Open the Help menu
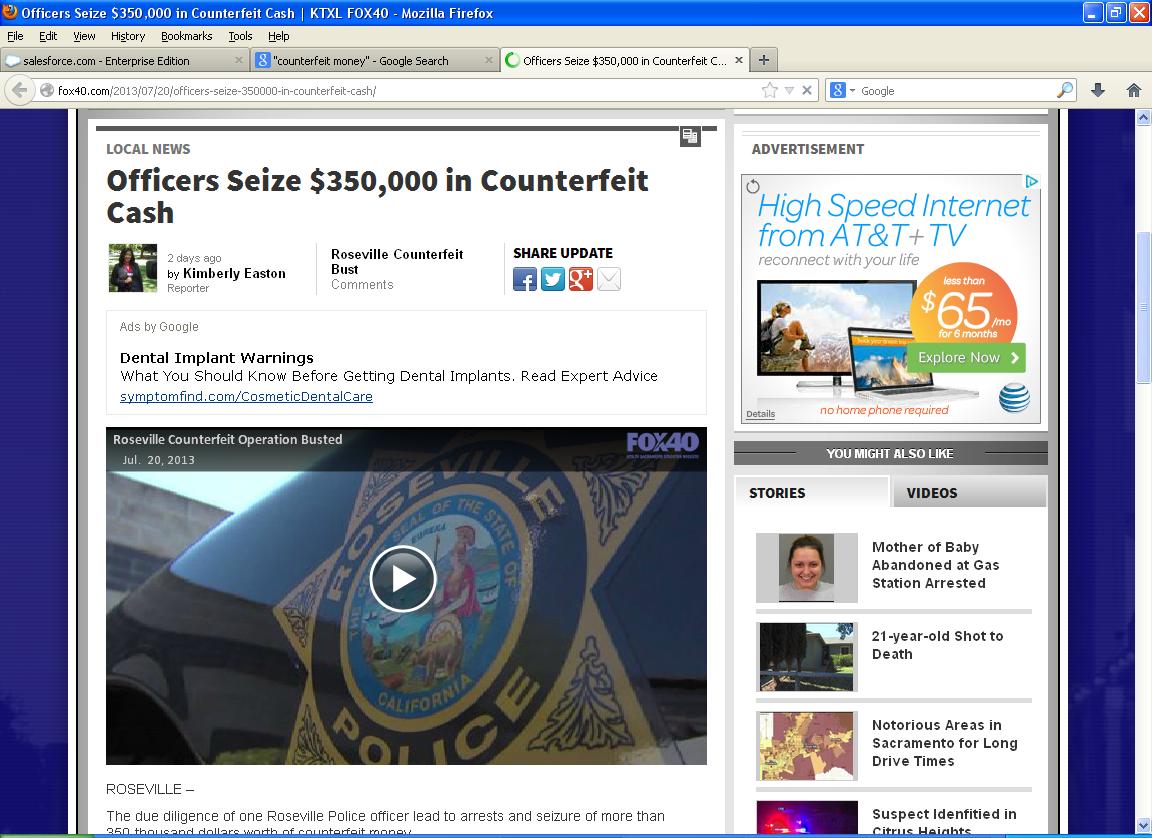Viewport: 1152px width, 838px height. (x=278, y=36)
